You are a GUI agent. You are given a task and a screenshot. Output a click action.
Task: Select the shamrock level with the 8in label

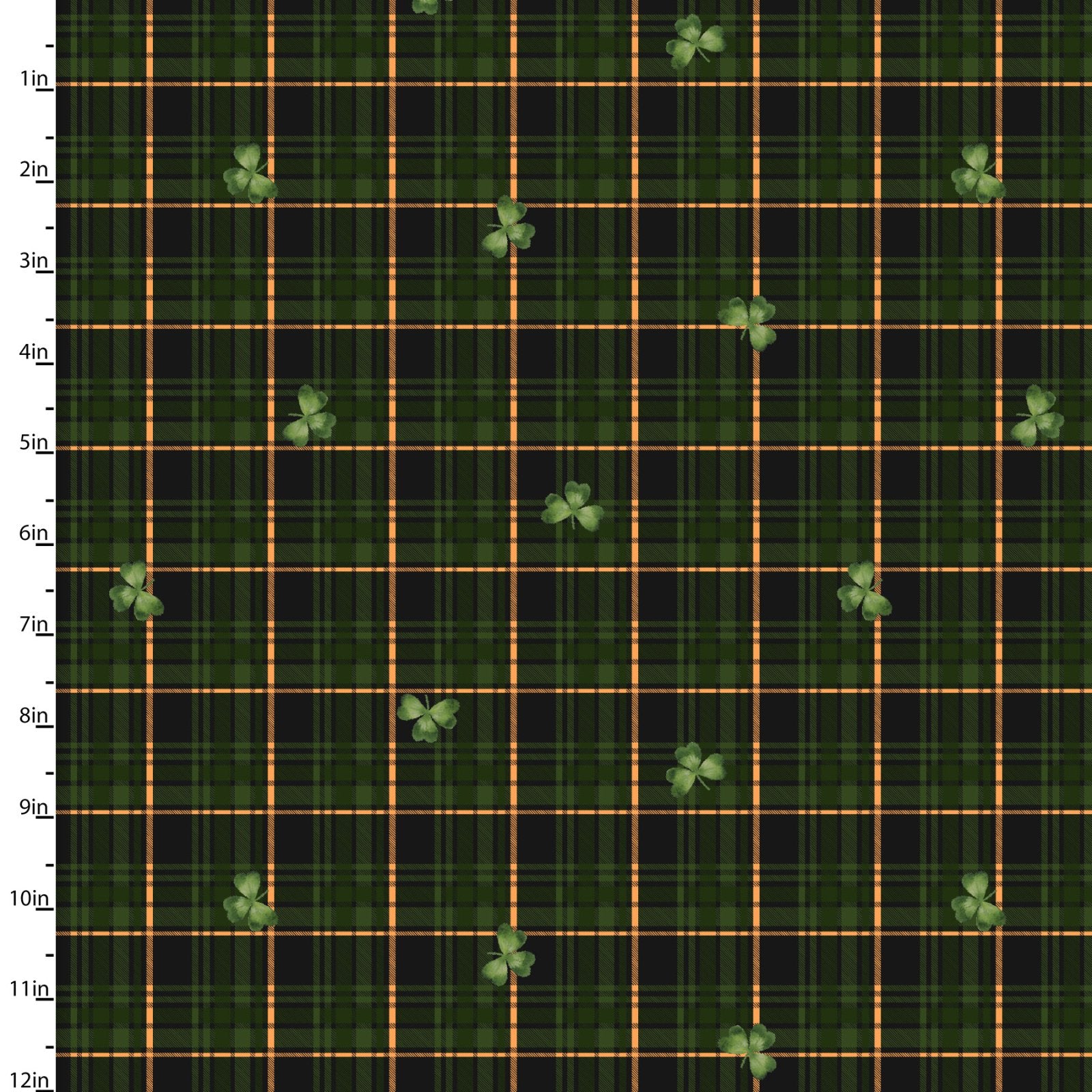coord(427,716)
